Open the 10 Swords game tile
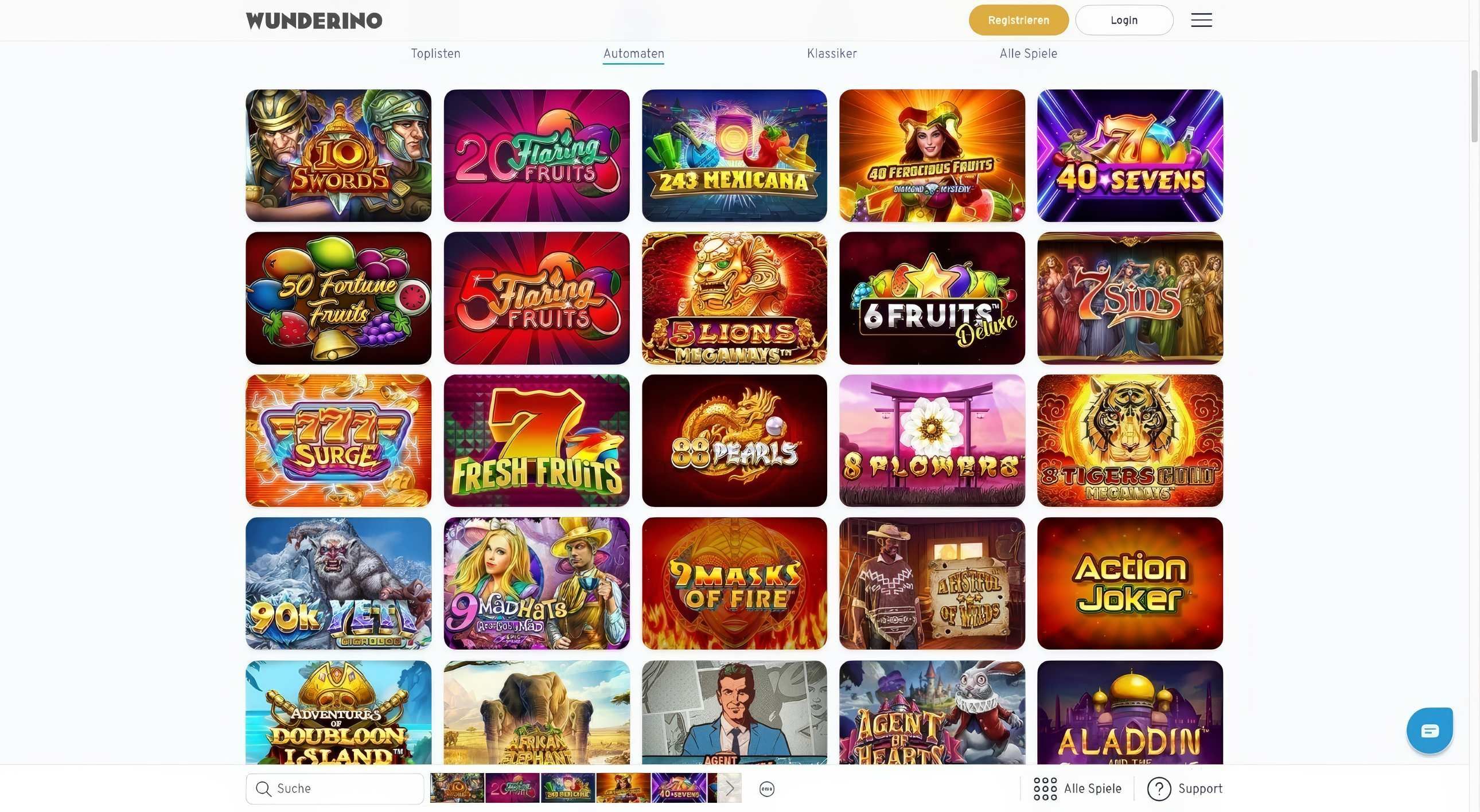 click(338, 155)
